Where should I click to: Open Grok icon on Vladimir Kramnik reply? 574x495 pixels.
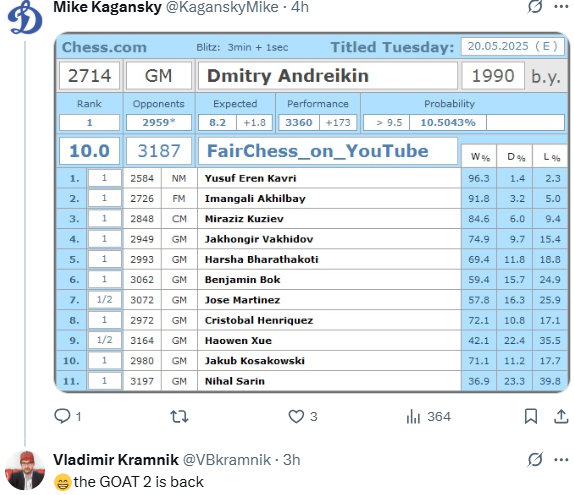535,459
